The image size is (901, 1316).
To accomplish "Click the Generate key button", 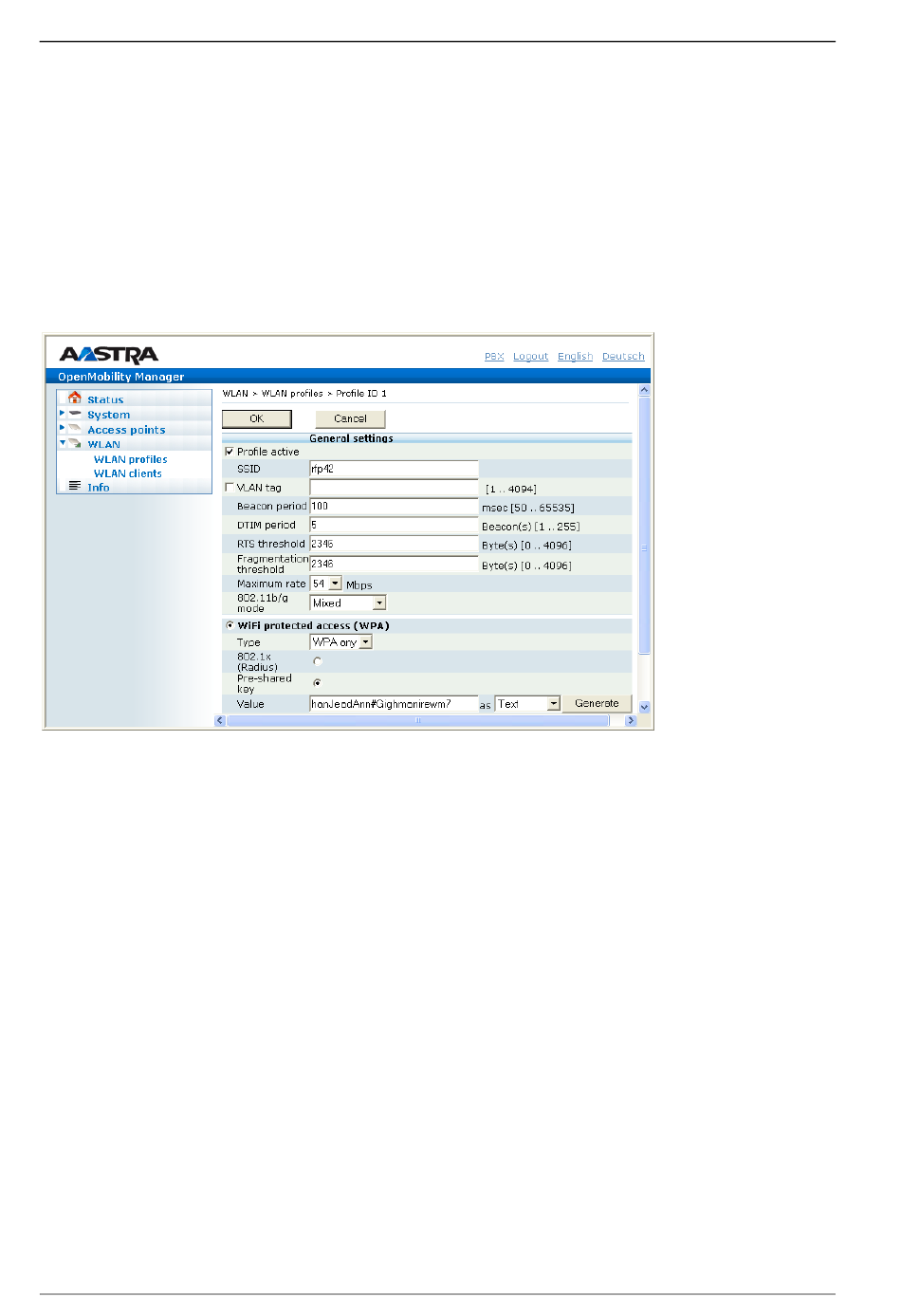I will point(597,703).
